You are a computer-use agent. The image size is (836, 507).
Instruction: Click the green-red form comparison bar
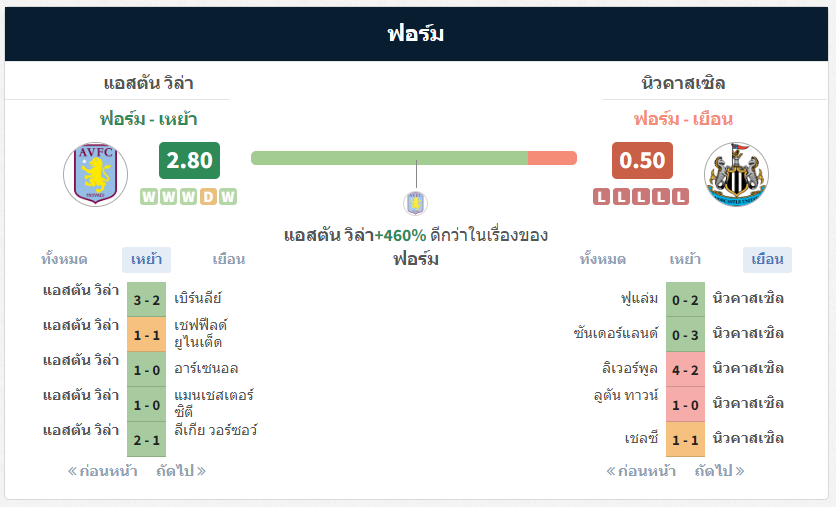pyautogui.click(x=414, y=158)
